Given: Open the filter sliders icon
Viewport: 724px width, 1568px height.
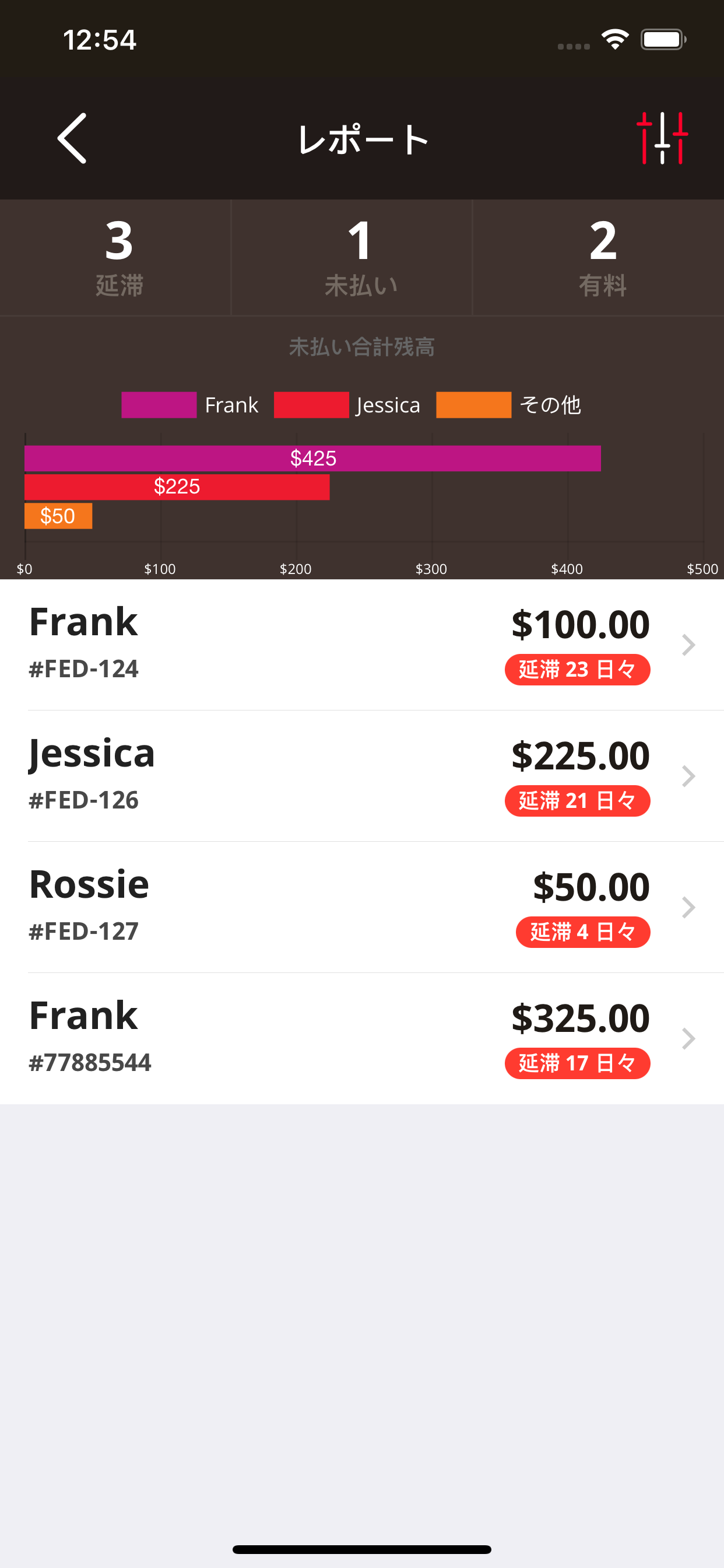Looking at the screenshot, I should [662, 138].
